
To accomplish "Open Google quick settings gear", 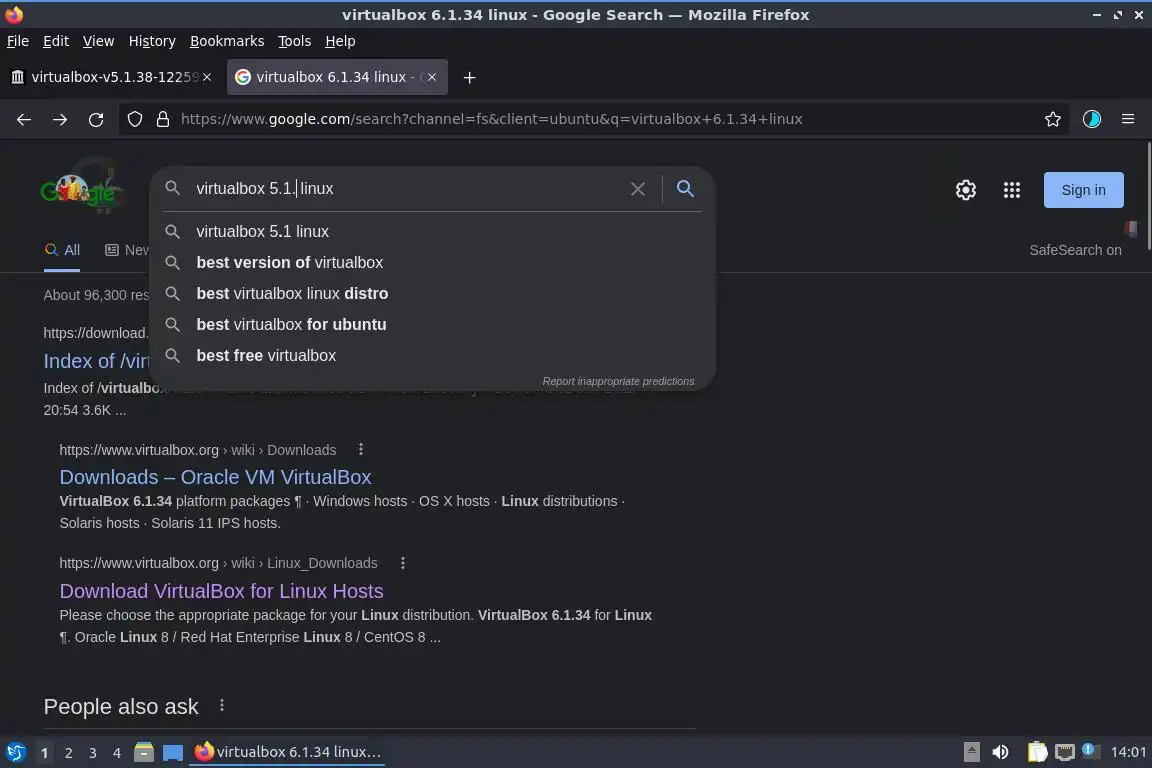I will (965, 190).
